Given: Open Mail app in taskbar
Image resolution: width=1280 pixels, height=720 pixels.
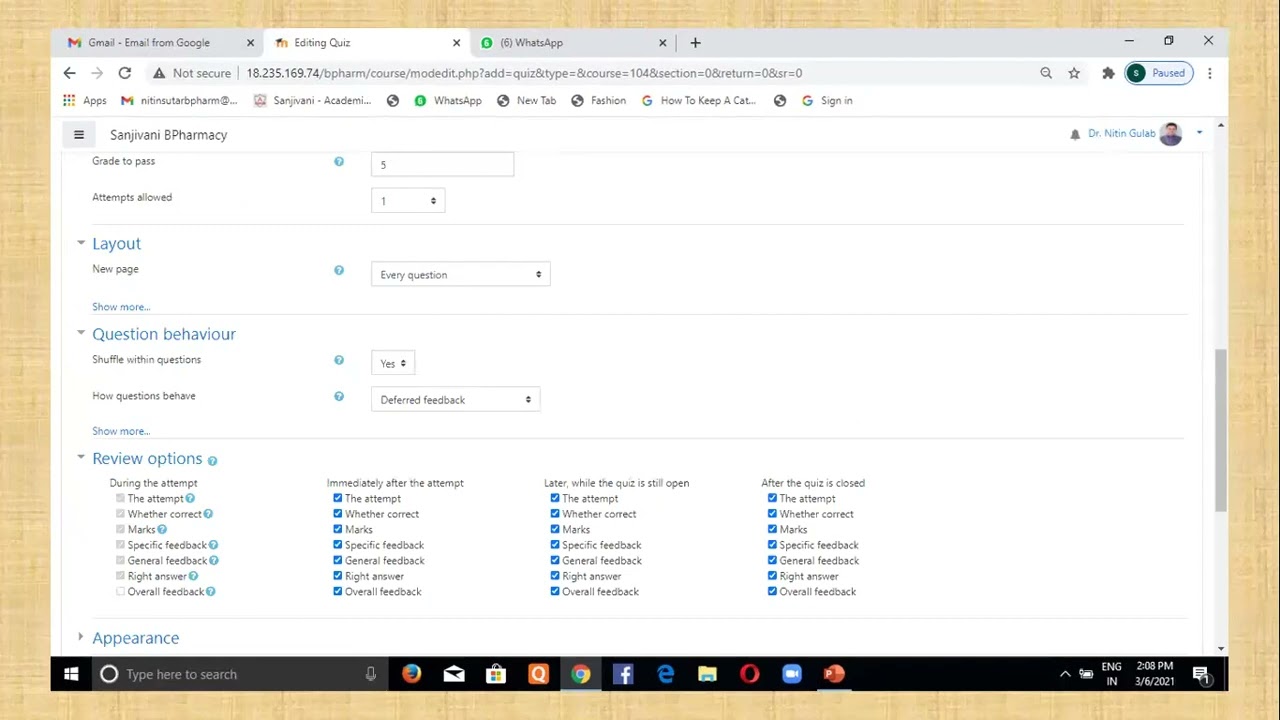Looking at the screenshot, I should [454, 674].
